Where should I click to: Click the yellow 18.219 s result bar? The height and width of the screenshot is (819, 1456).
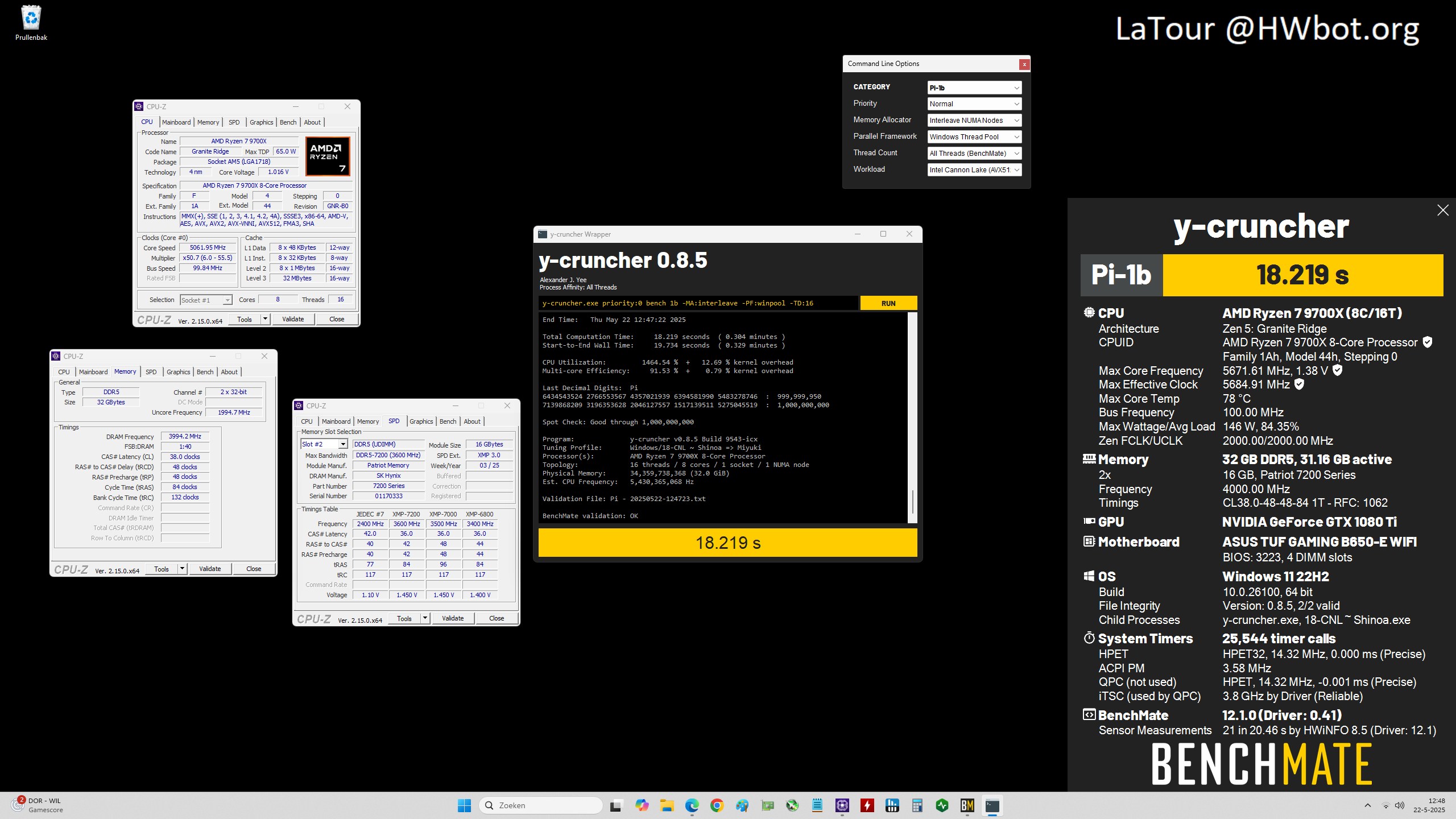click(728, 543)
